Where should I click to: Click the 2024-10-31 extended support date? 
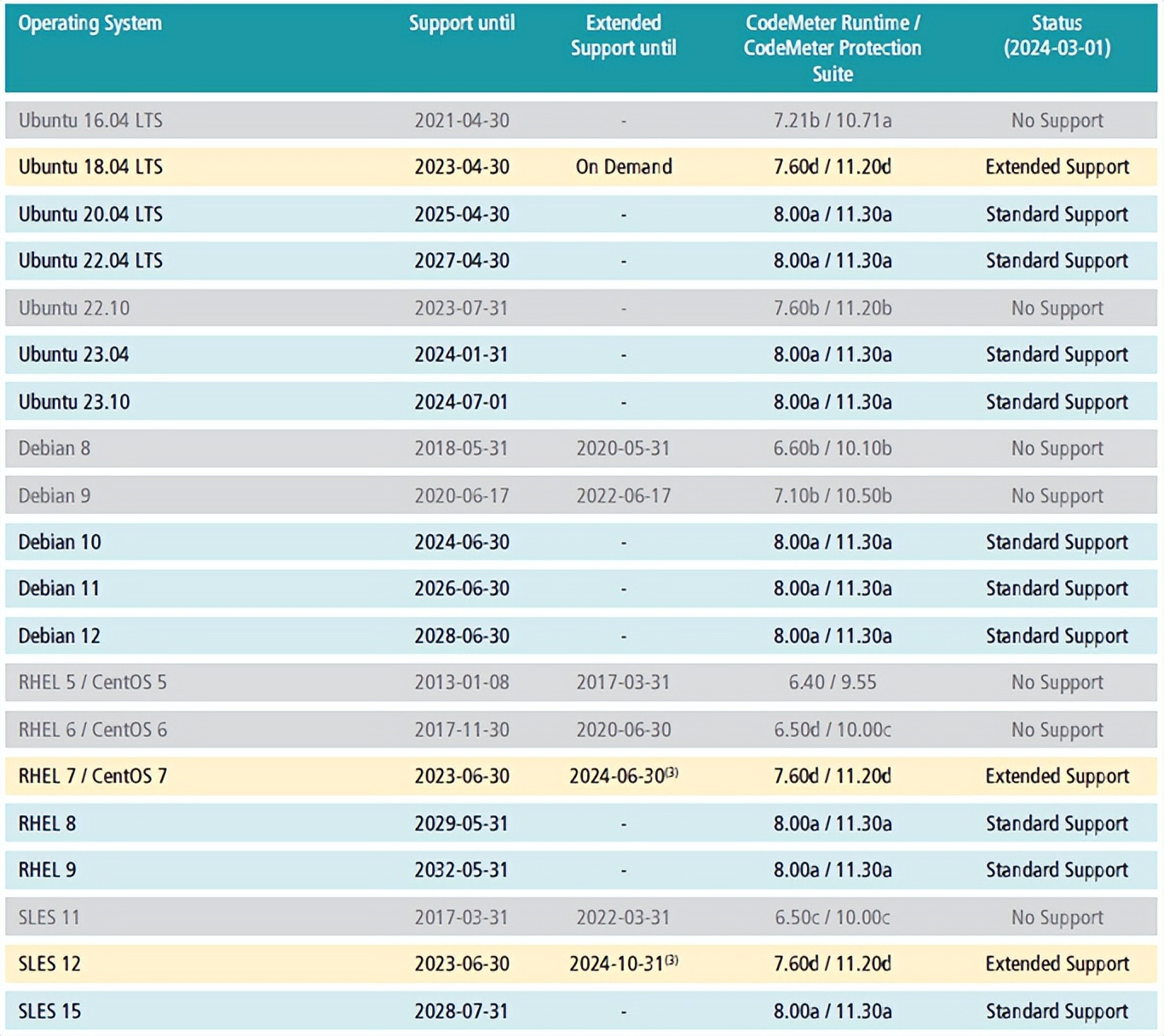coord(624,963)
